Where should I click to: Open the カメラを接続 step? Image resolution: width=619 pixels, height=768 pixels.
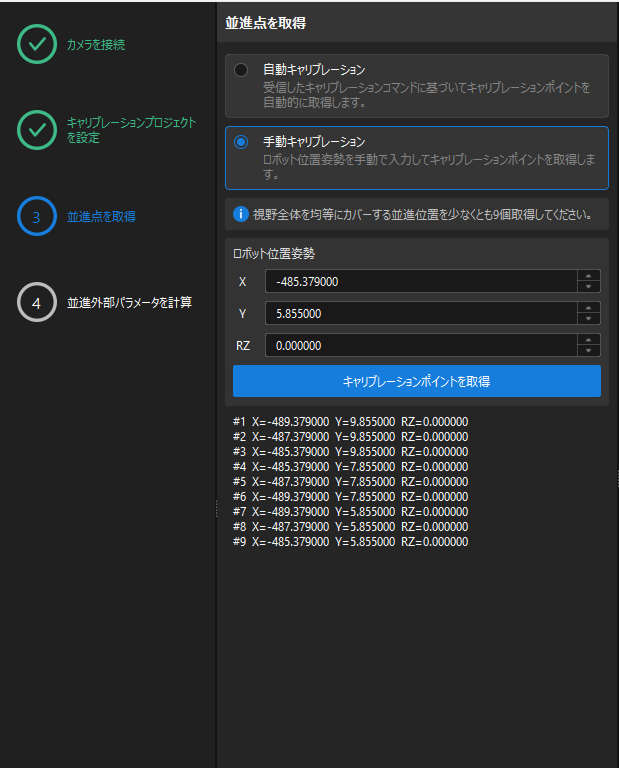(x=96, y=45)
